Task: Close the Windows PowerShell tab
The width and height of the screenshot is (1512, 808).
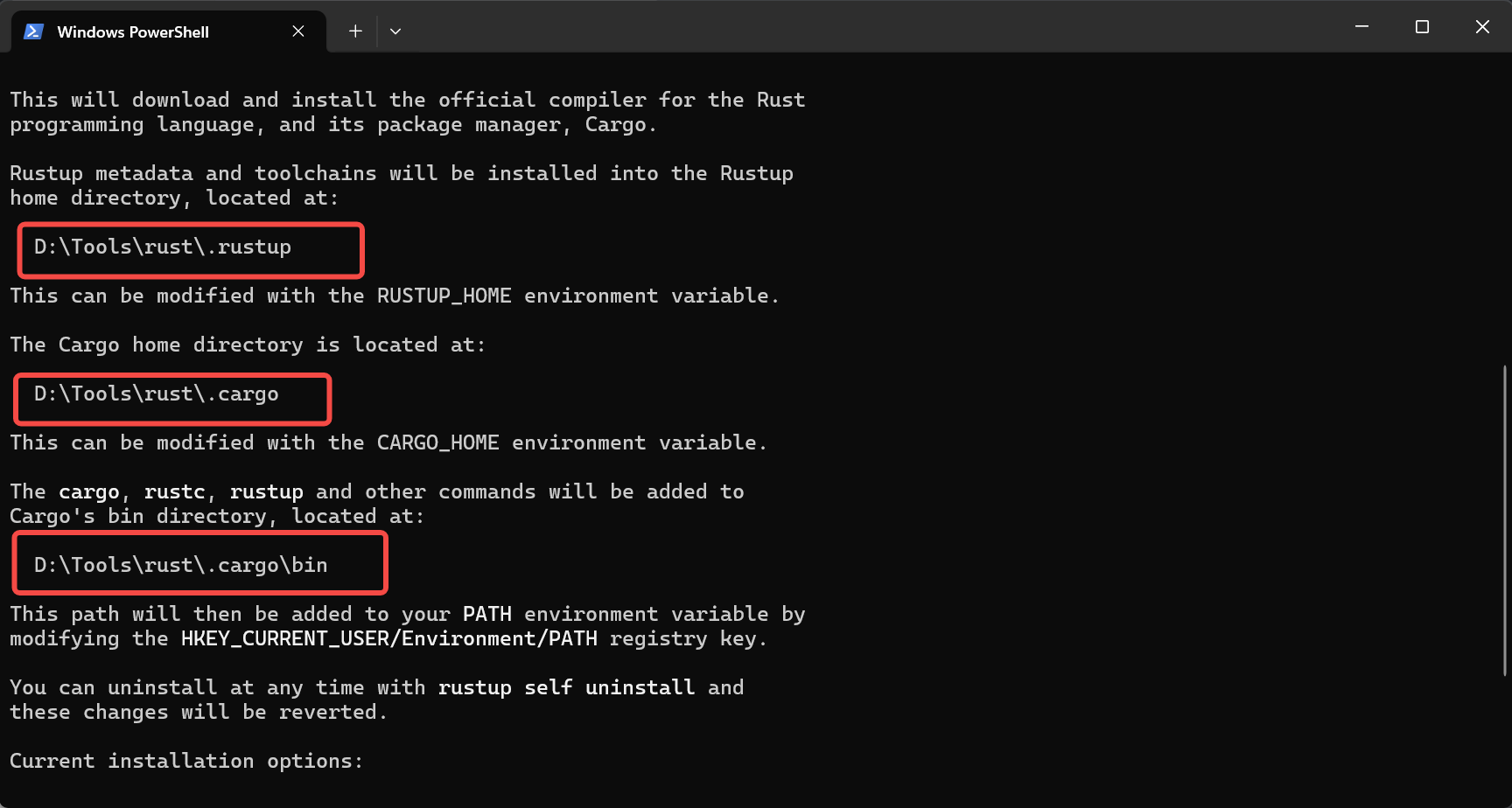Action: point(298,31)
